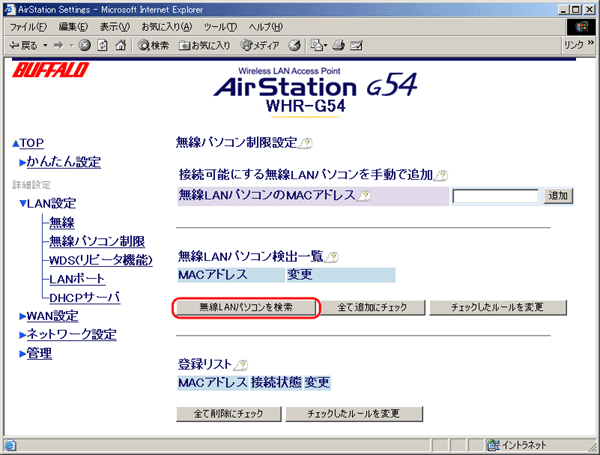Click the Windows flag throbber icon

[x=581, y=27]
